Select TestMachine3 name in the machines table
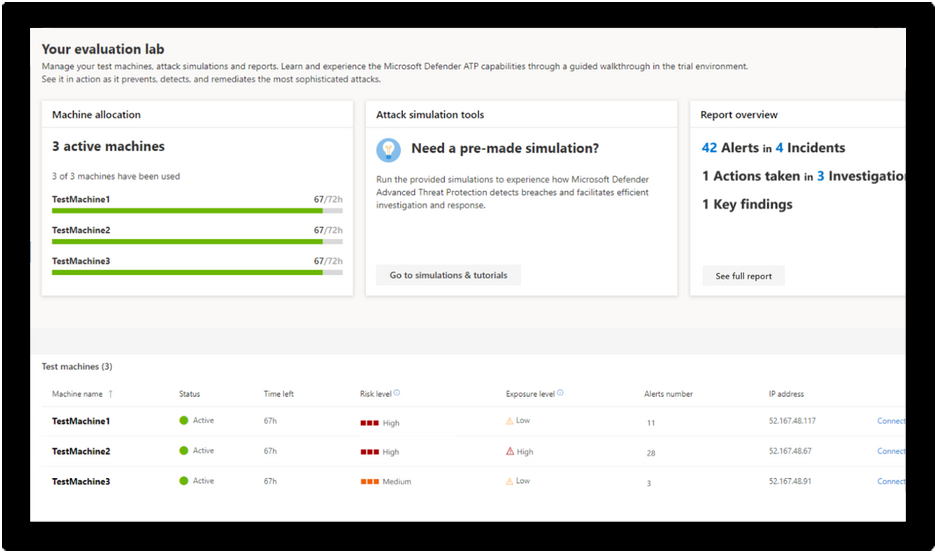939x554 pixels. coord(81,481)
